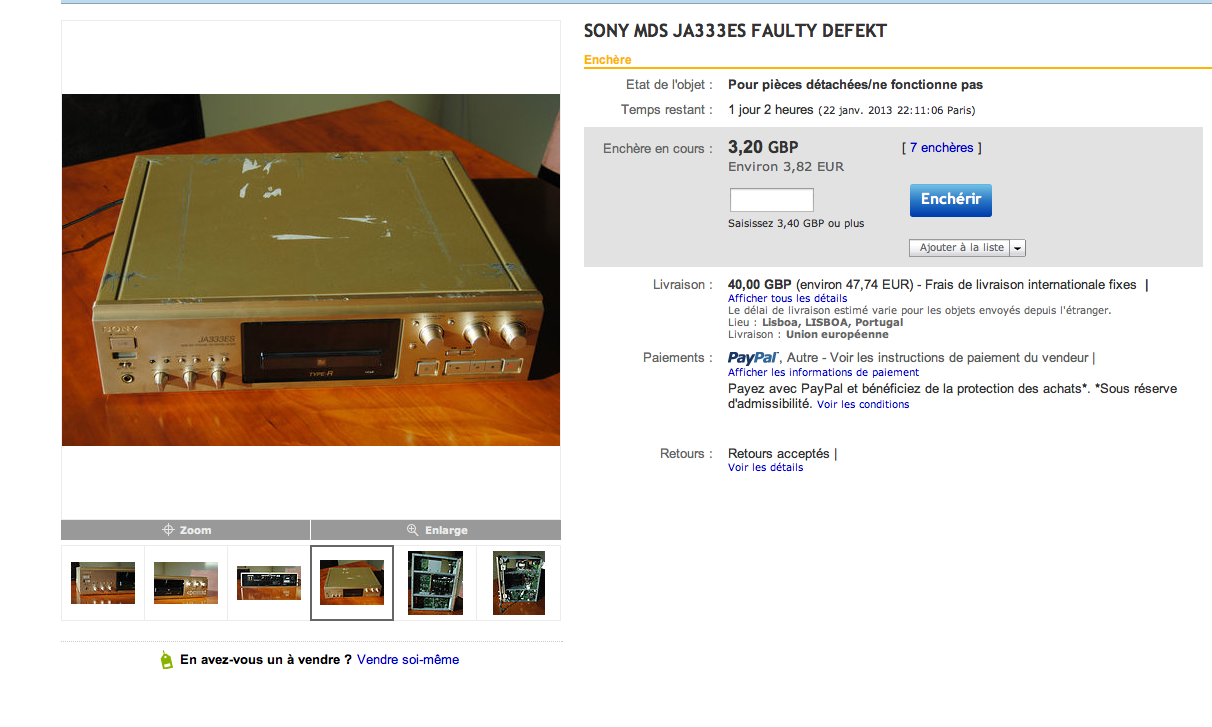The width and height of the screenshot is (1212, 727).
Task: Select the third thumbnail showing the rear view
Action: [269, 583]
